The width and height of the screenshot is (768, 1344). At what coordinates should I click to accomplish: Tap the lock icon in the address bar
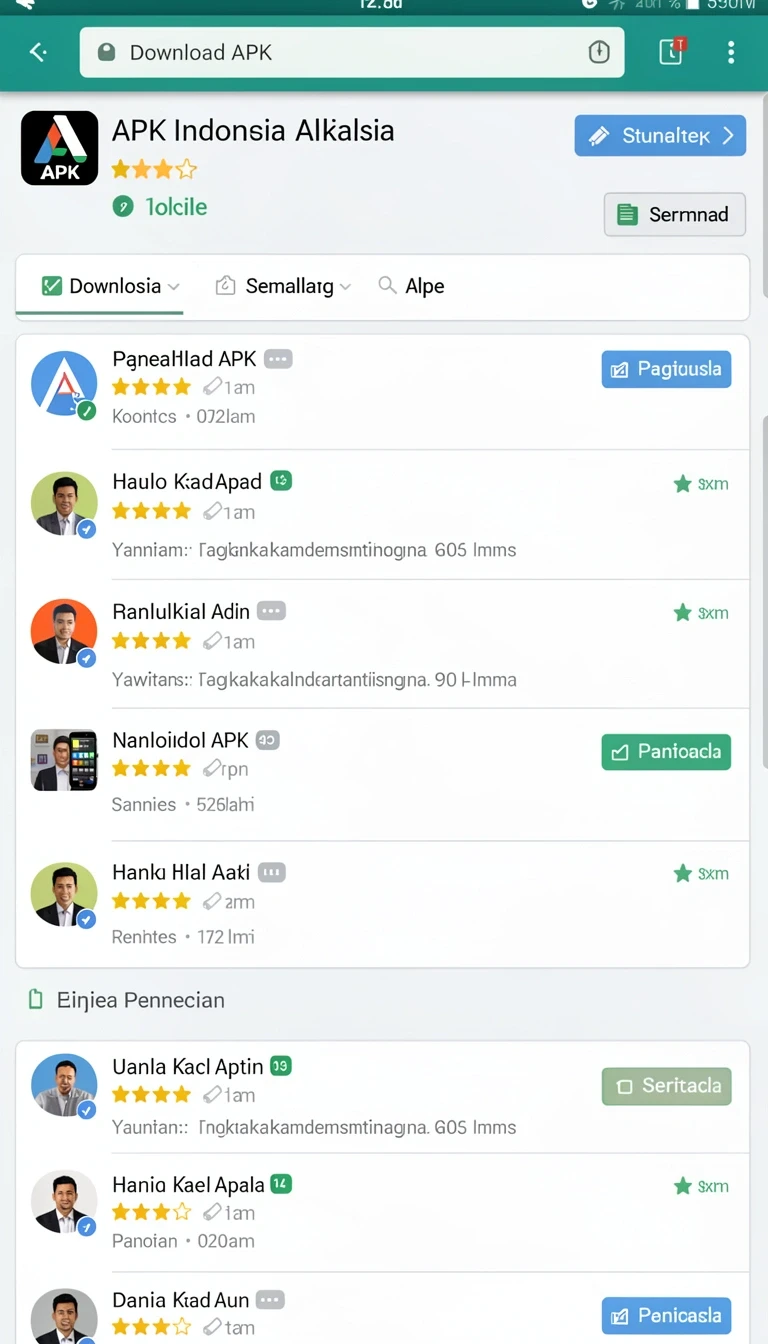(106, 52)
